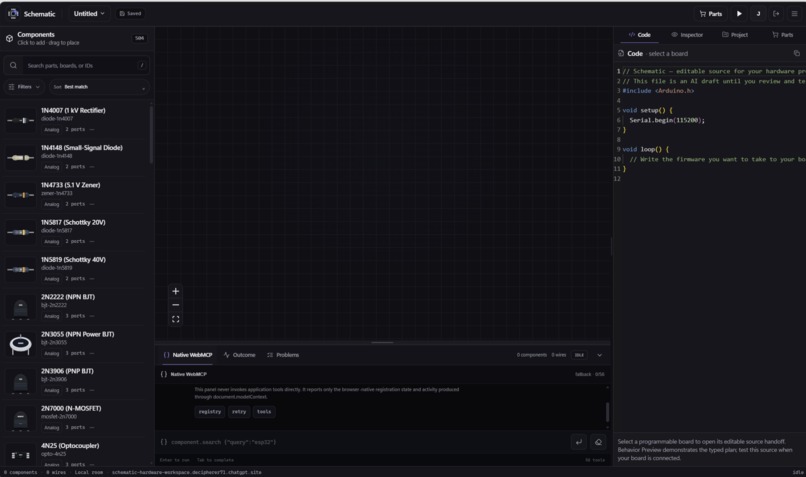806x477 pixels.
Task: Add the 1N5817 (Schottky 20V) component
Action: tap(77, 232)
